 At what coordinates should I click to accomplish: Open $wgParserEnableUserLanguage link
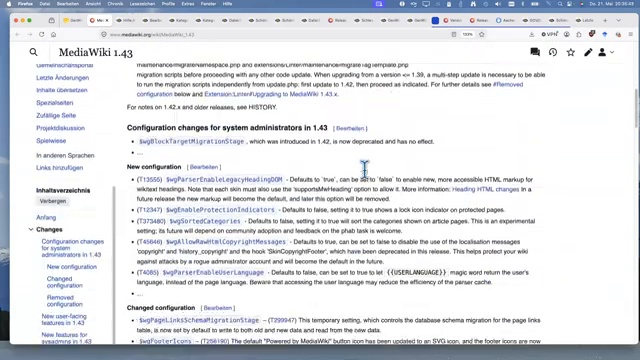click(213, 273)
